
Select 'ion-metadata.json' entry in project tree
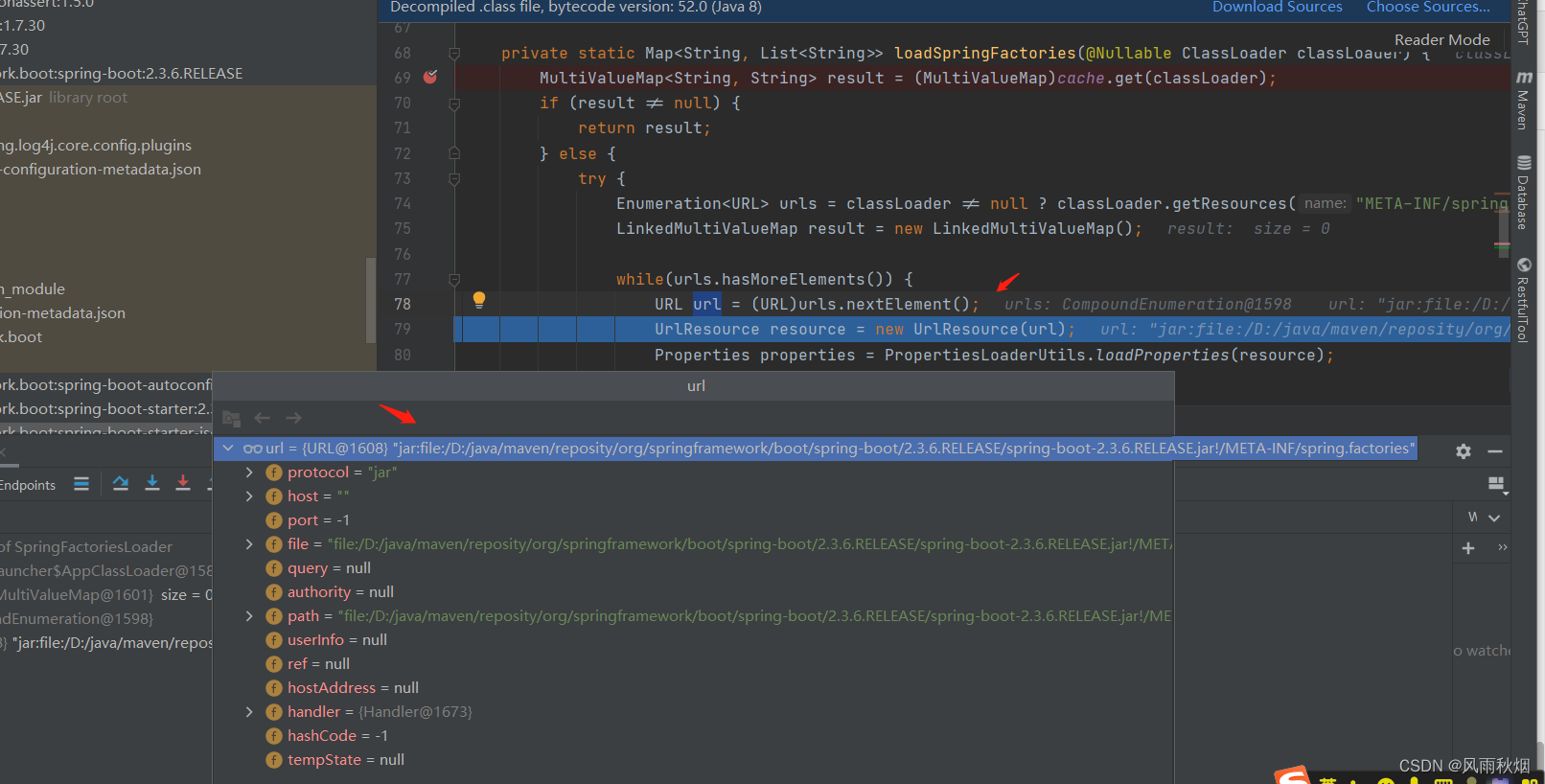pyautogui.click(x=63, y=312)
